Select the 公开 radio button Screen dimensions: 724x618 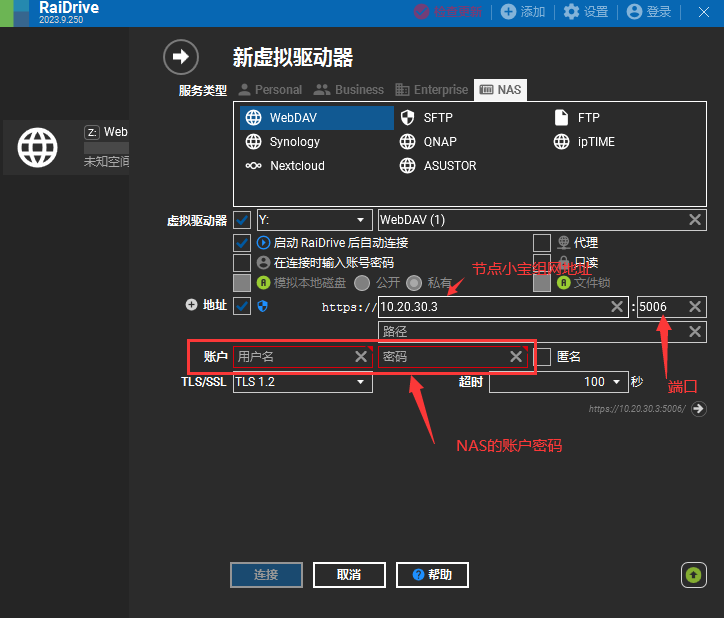coord(362,283)
